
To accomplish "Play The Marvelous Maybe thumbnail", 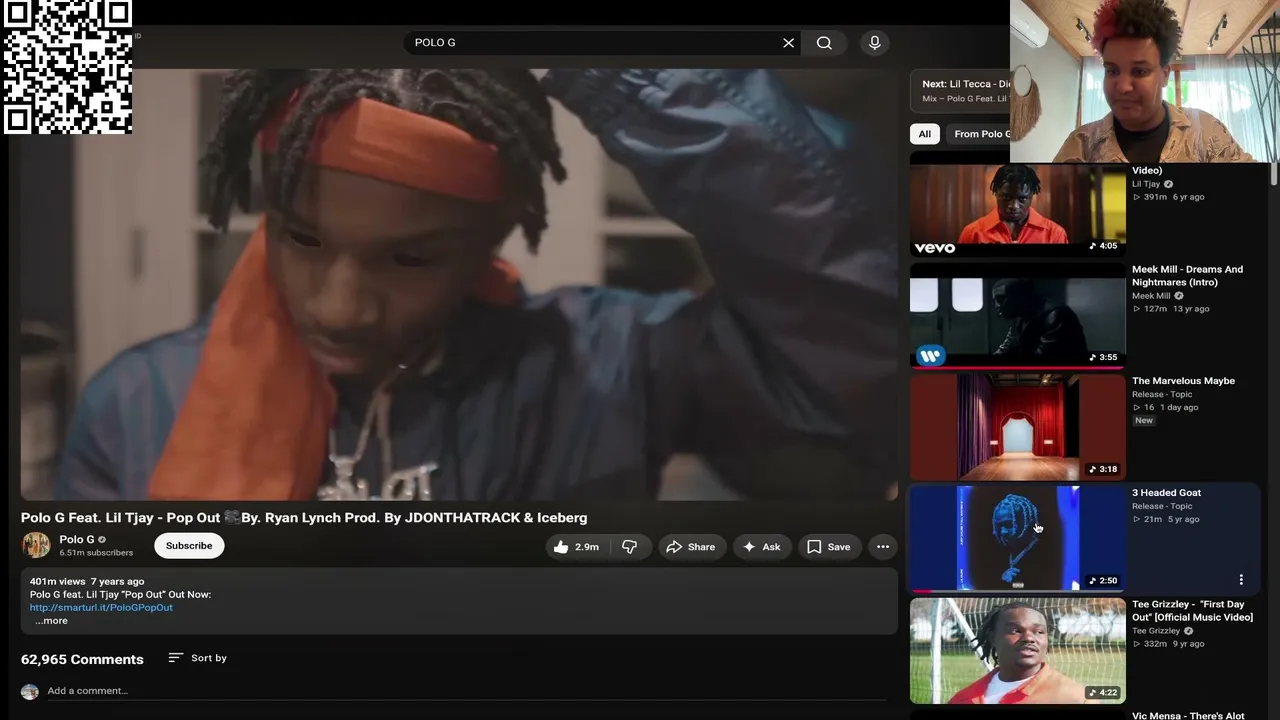I will point(1018,428).
